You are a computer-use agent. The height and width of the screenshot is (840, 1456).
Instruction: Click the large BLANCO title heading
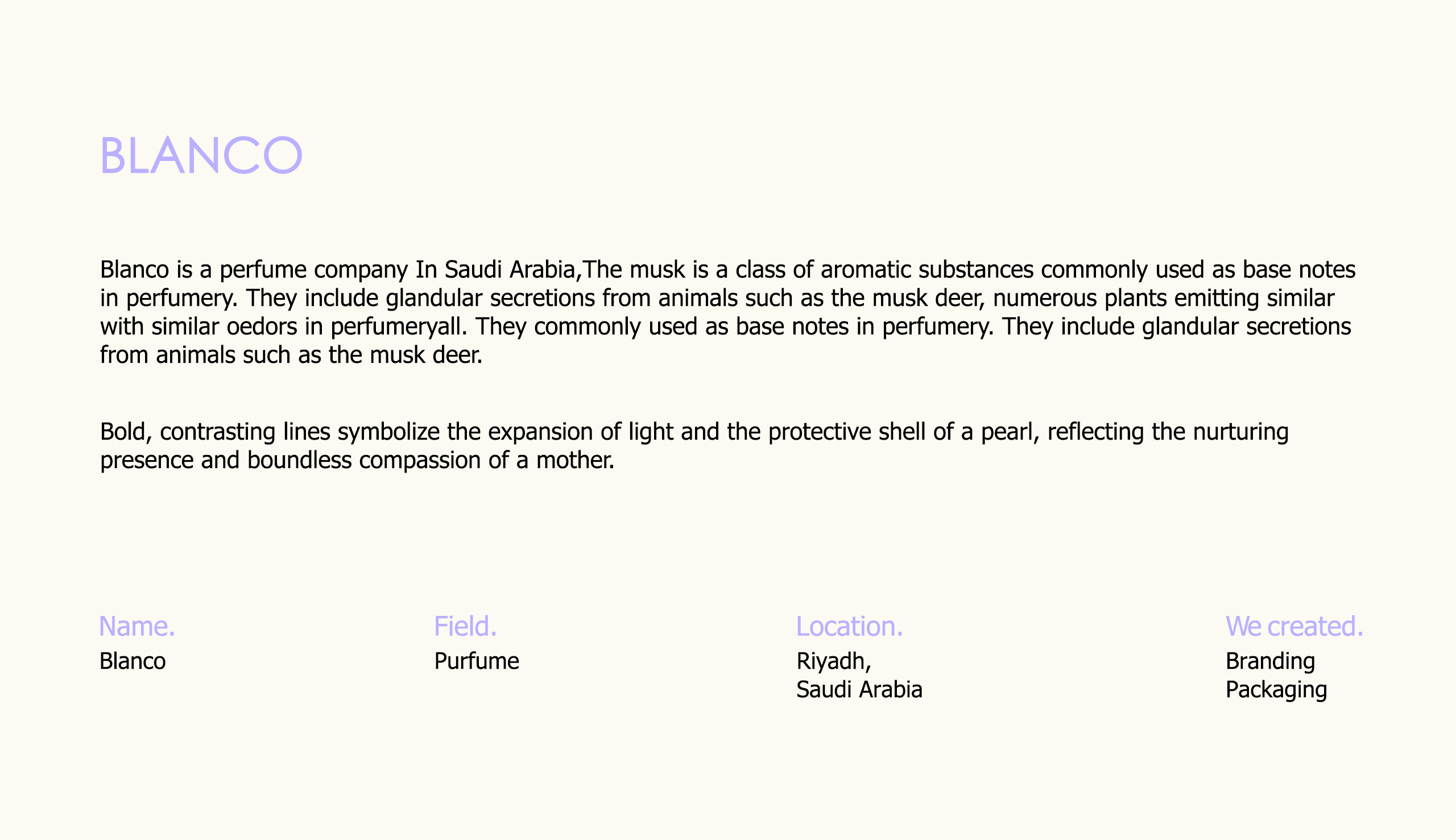201,155
